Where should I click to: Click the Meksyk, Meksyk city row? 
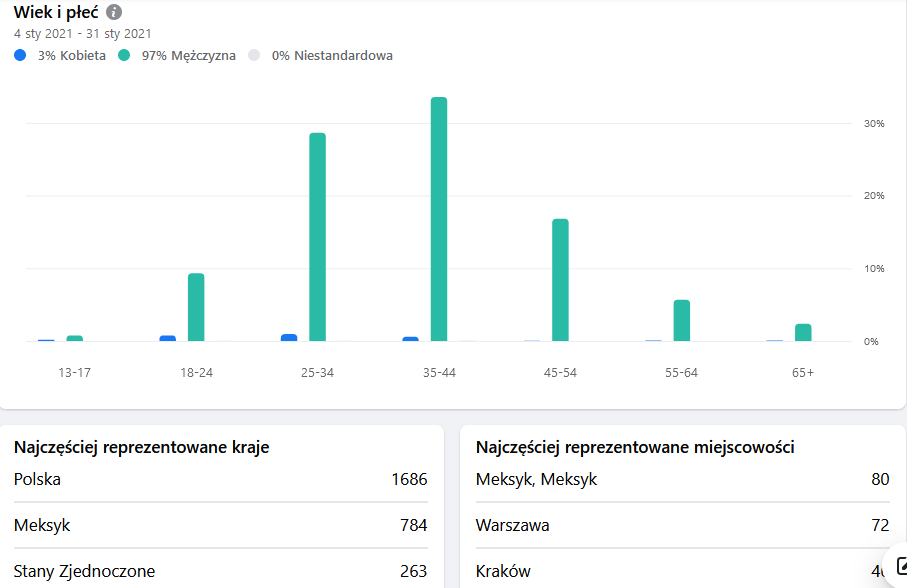click(682, 480)
